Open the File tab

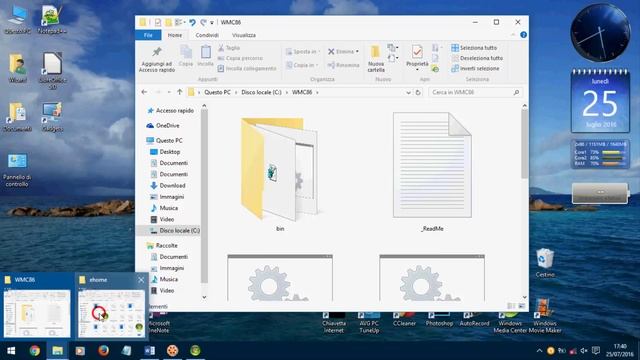148,35
